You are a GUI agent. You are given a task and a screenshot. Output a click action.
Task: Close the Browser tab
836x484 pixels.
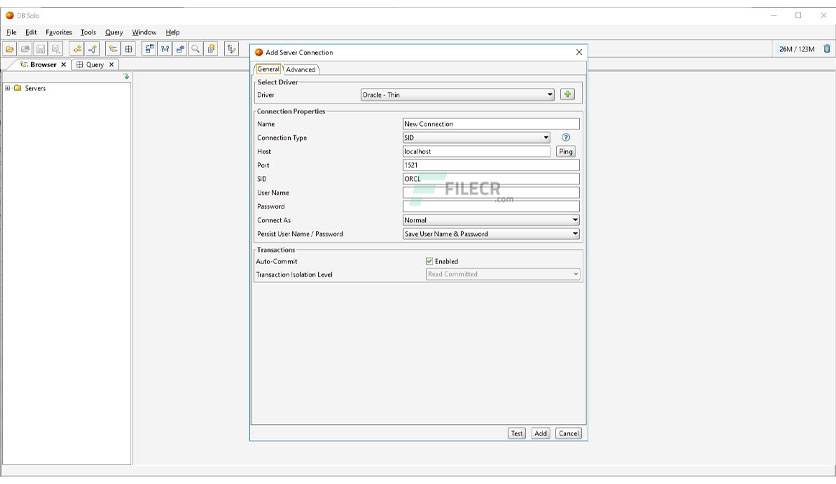[63, 64]
